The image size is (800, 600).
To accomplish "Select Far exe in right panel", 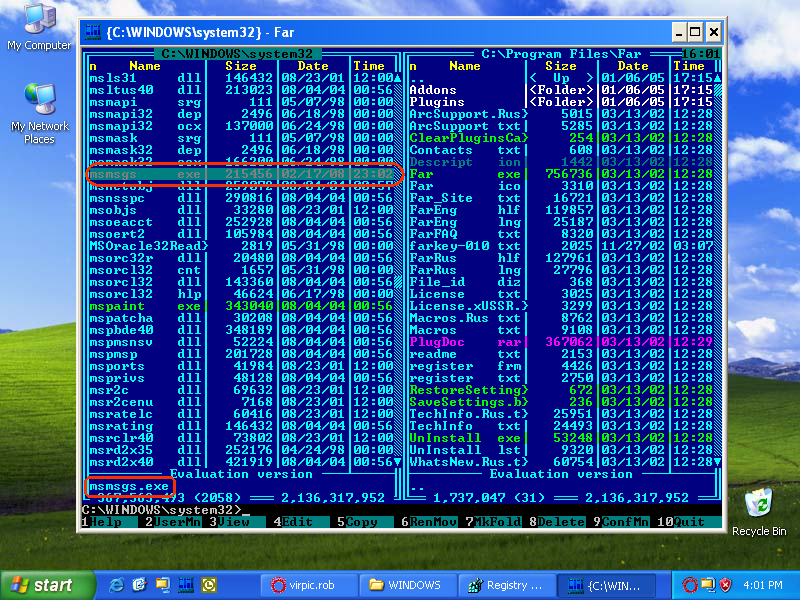I will coord(561,174).
